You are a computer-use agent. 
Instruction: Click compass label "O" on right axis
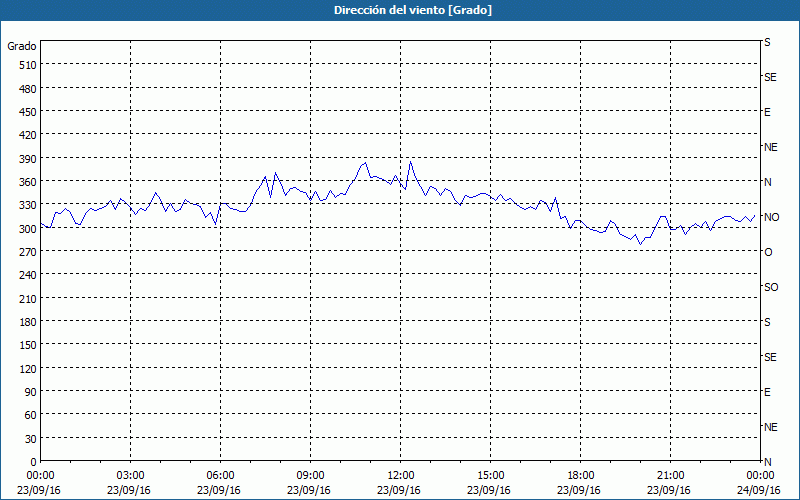pyautogui.click(x=768, y=253)
